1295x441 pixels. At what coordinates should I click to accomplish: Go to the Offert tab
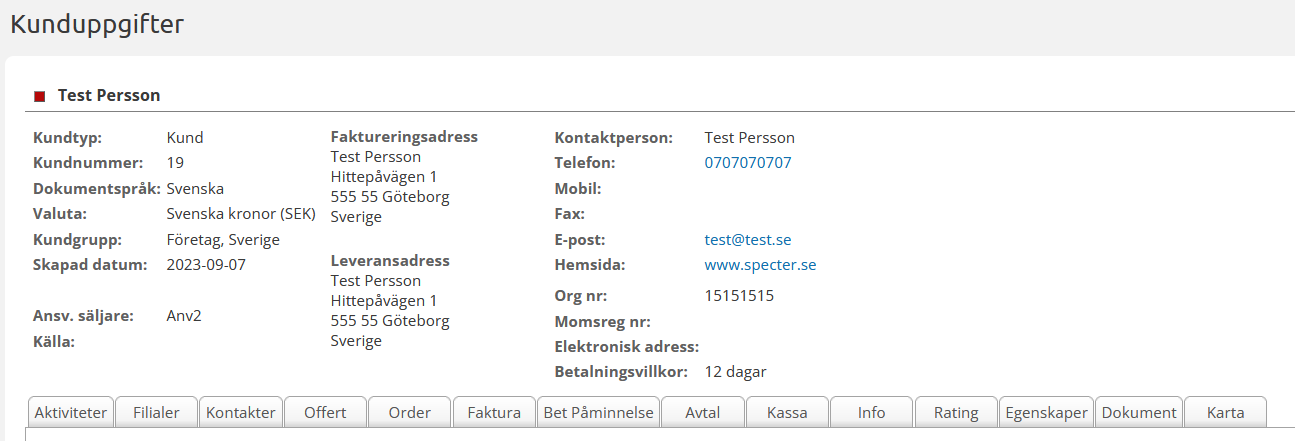pos(325,413)
